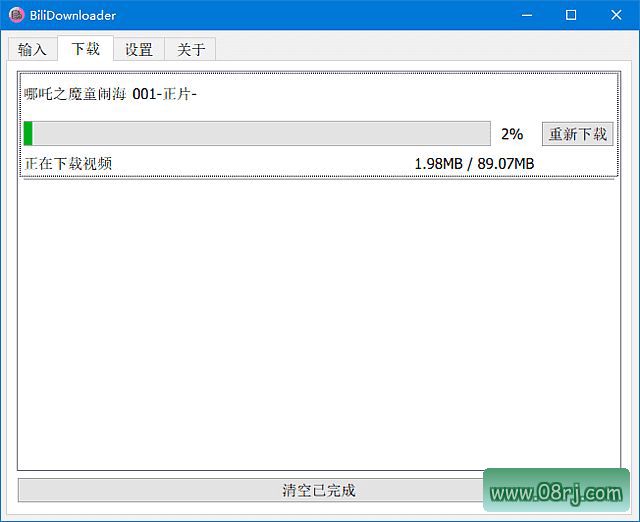The image size is (640, 522).
Task: Select the 下载 tab
Action: click(85, 48)
